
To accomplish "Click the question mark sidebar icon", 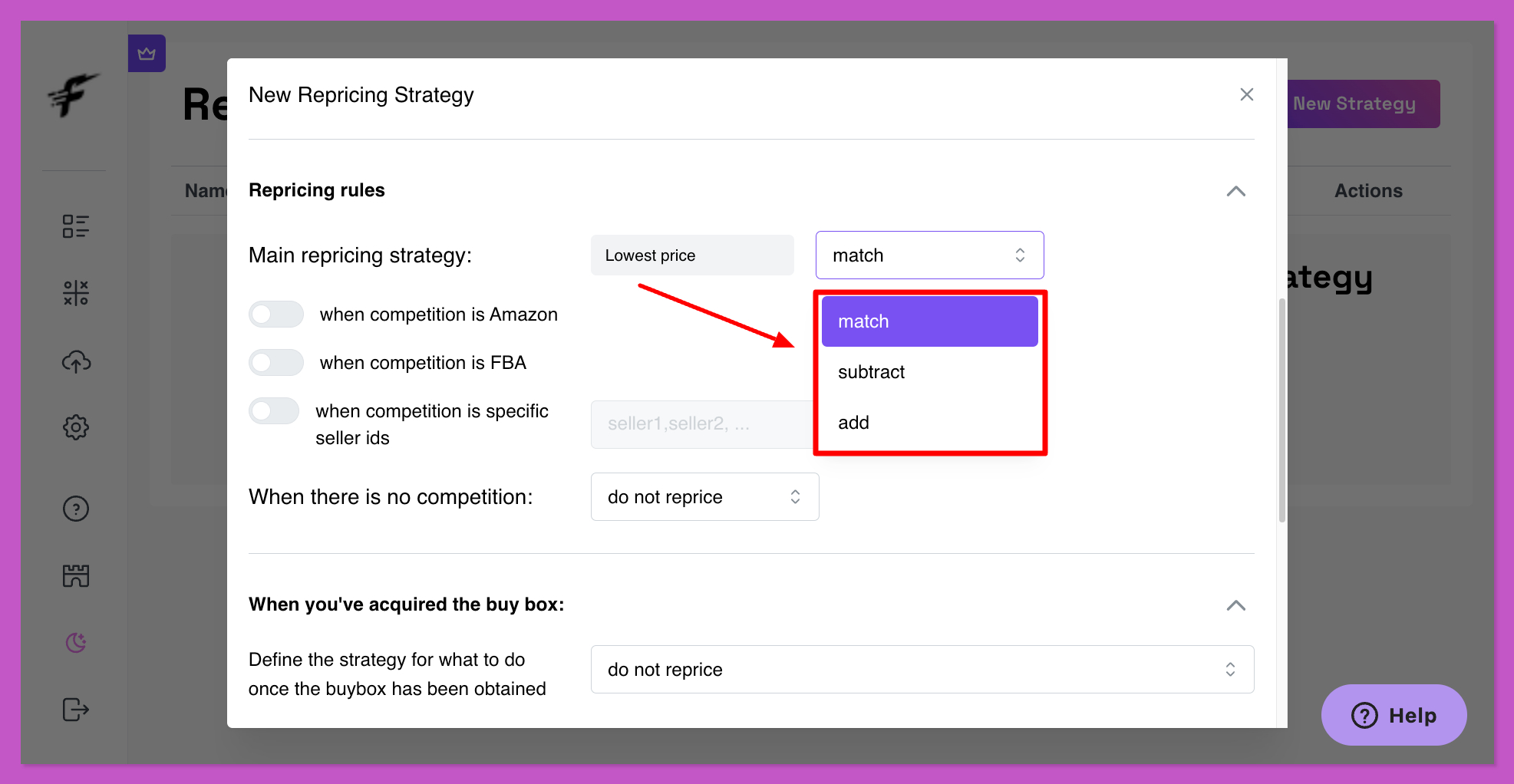I will [x=76, y=509].
